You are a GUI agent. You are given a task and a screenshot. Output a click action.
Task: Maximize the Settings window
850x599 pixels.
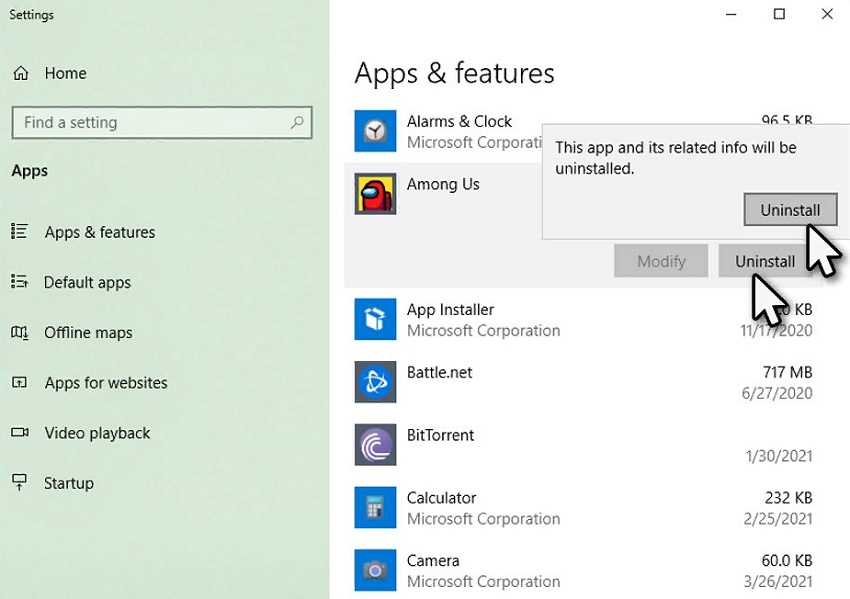coord(779,14)
